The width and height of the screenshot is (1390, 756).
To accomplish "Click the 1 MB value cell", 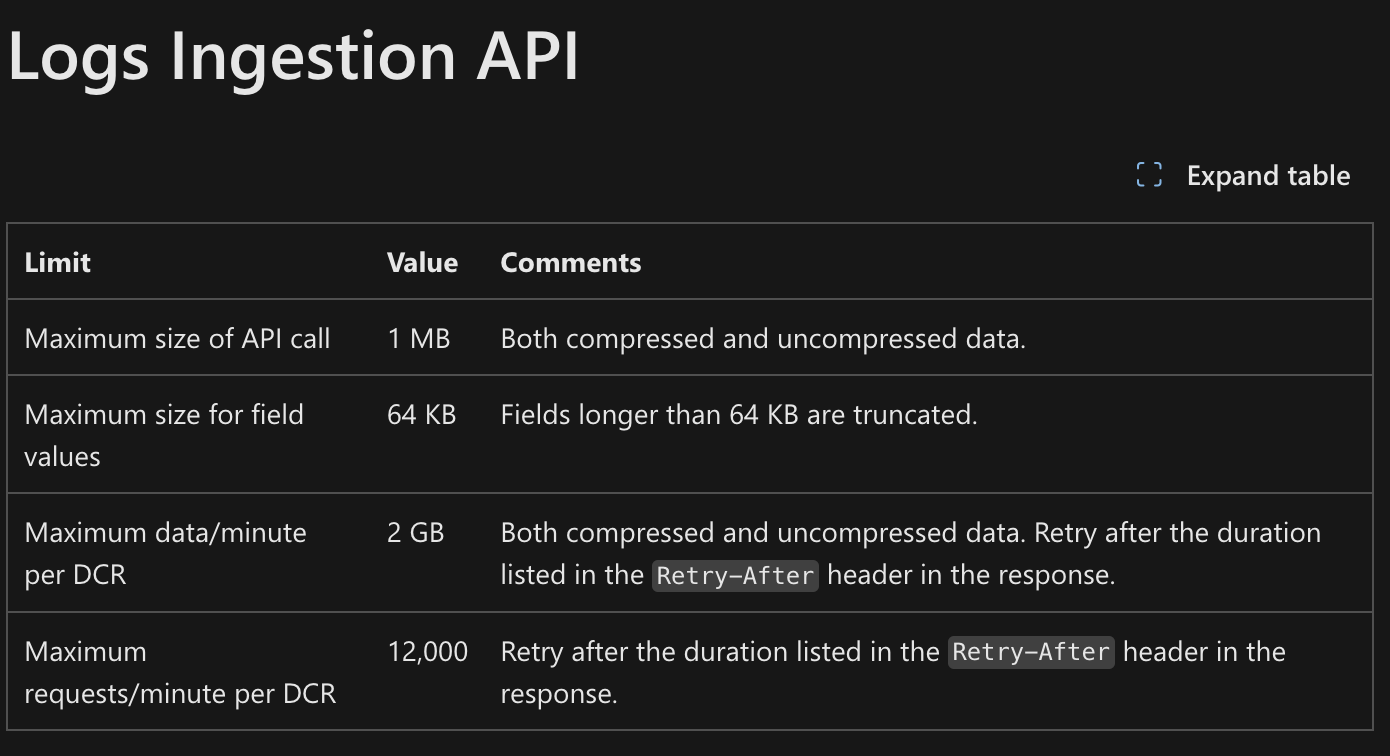I will pyautogui.click(x=419, y=338).
